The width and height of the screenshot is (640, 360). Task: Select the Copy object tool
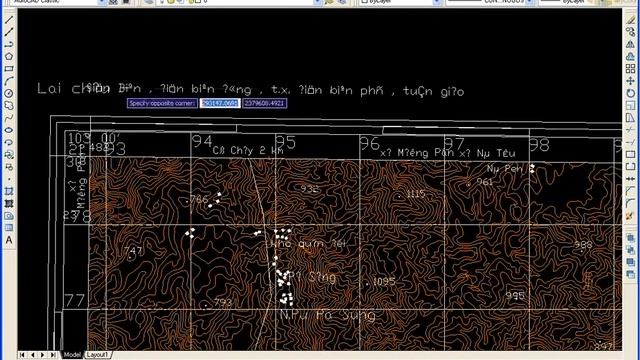(631, 32)
